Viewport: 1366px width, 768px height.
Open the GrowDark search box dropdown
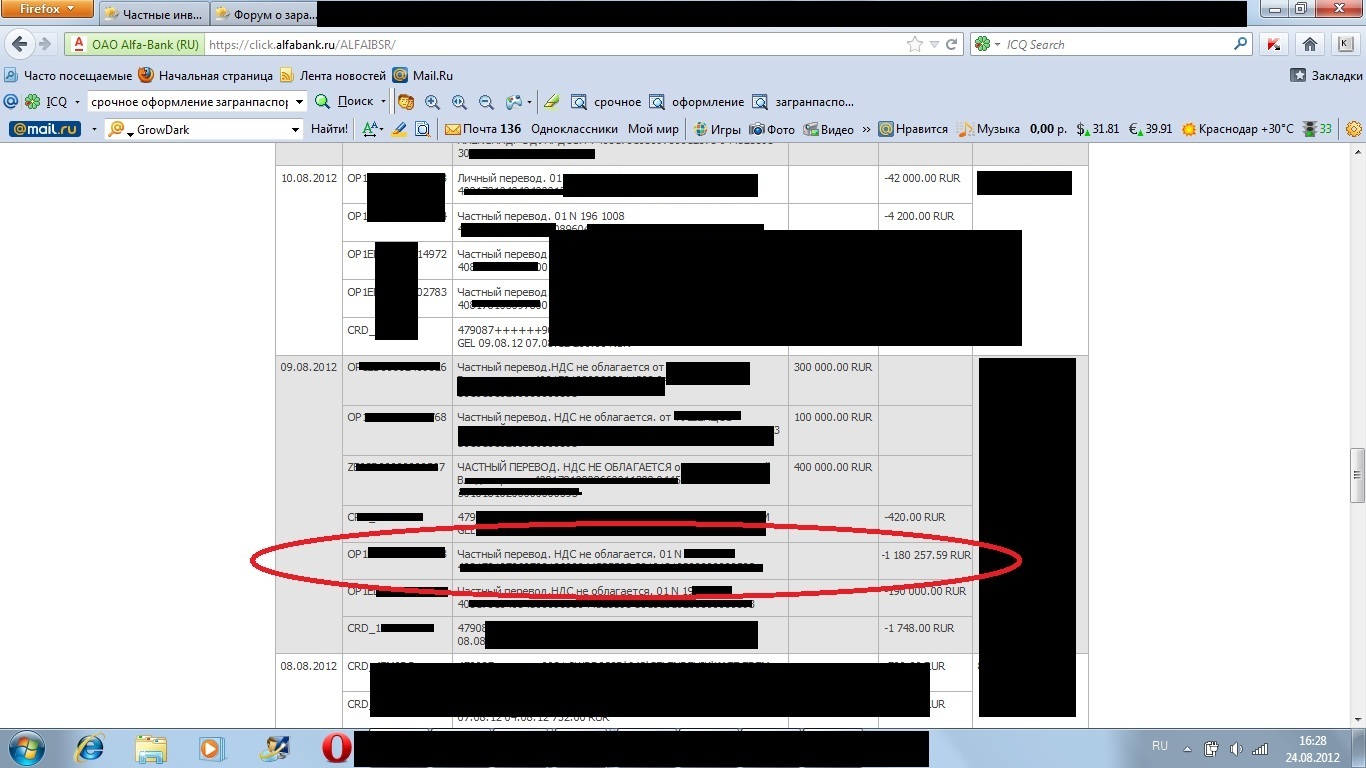(x=295, y=129)
